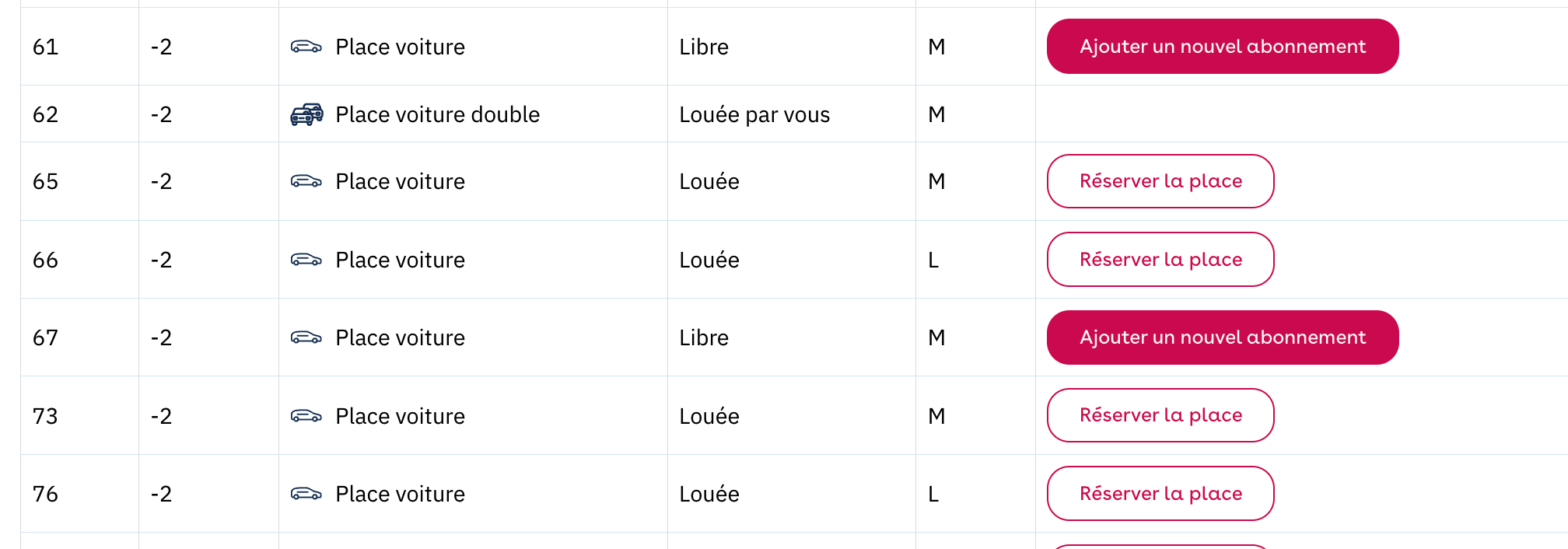Image resolution: width=1568 pixels, height=549 pixels.
Task: Click car icon in row 61
Action: [306, 47]
